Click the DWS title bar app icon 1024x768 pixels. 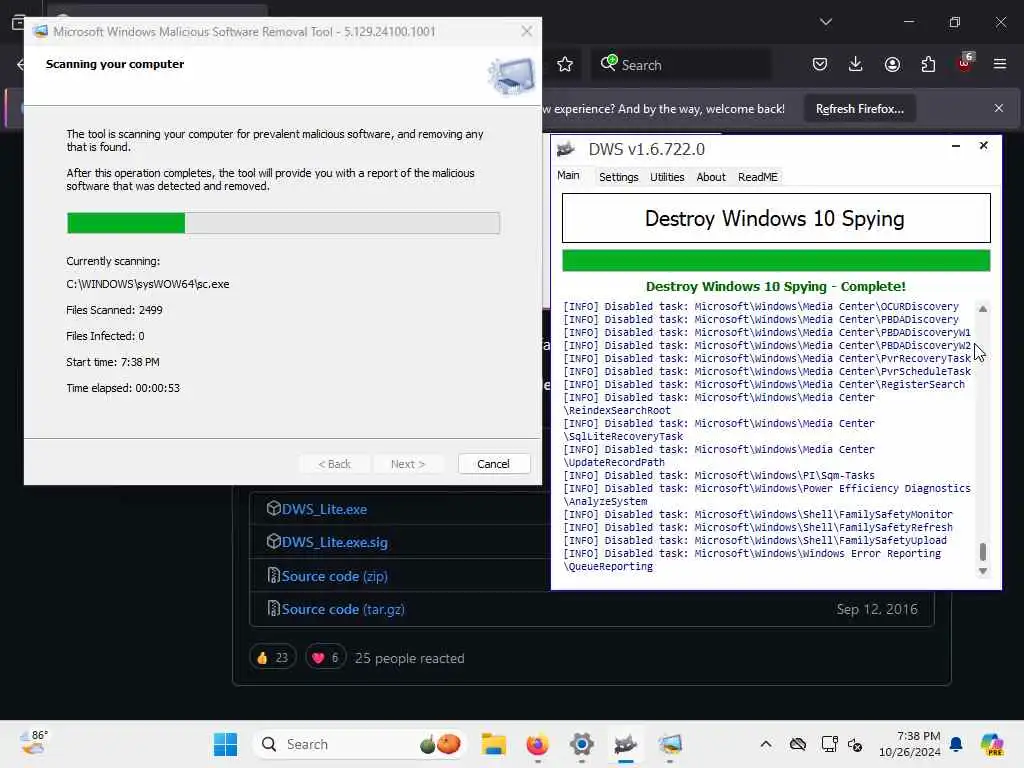coord(566,149)
